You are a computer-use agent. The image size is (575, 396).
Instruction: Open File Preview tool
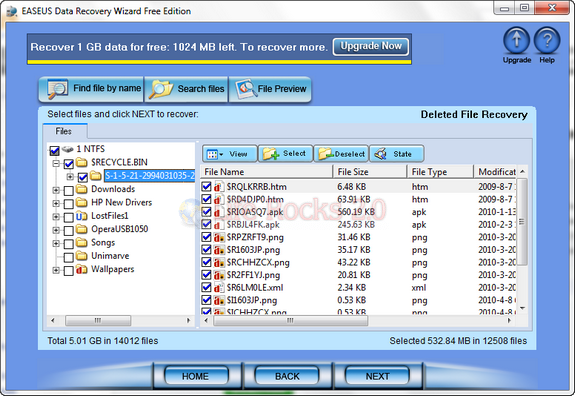tap(270, 89)
